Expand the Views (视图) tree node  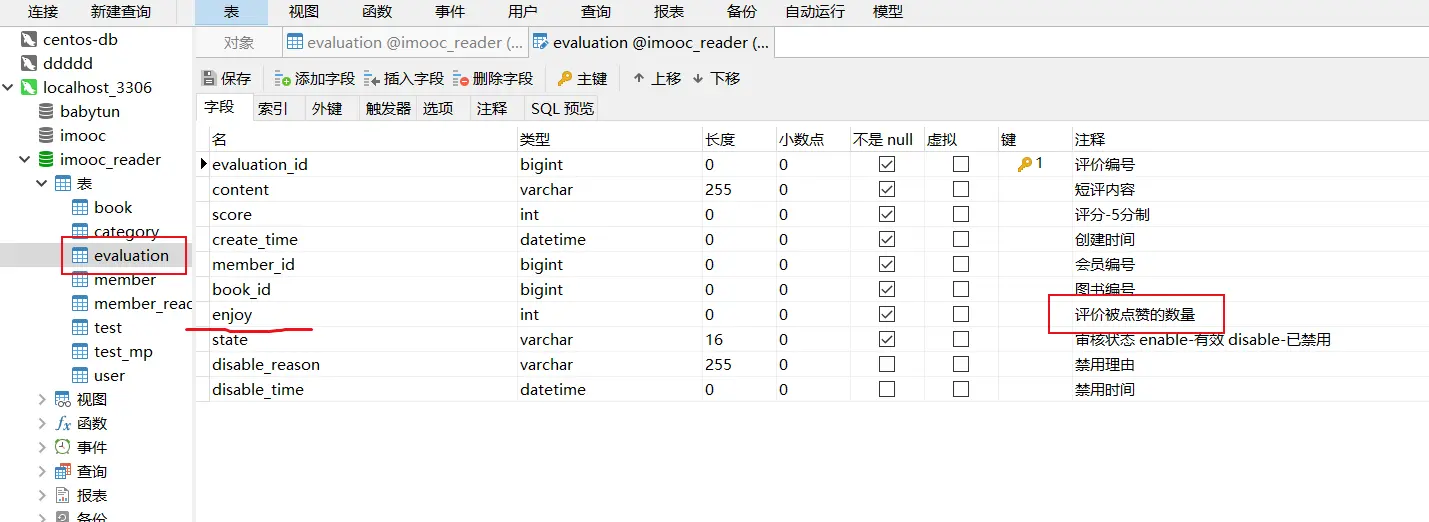point(42,399)
